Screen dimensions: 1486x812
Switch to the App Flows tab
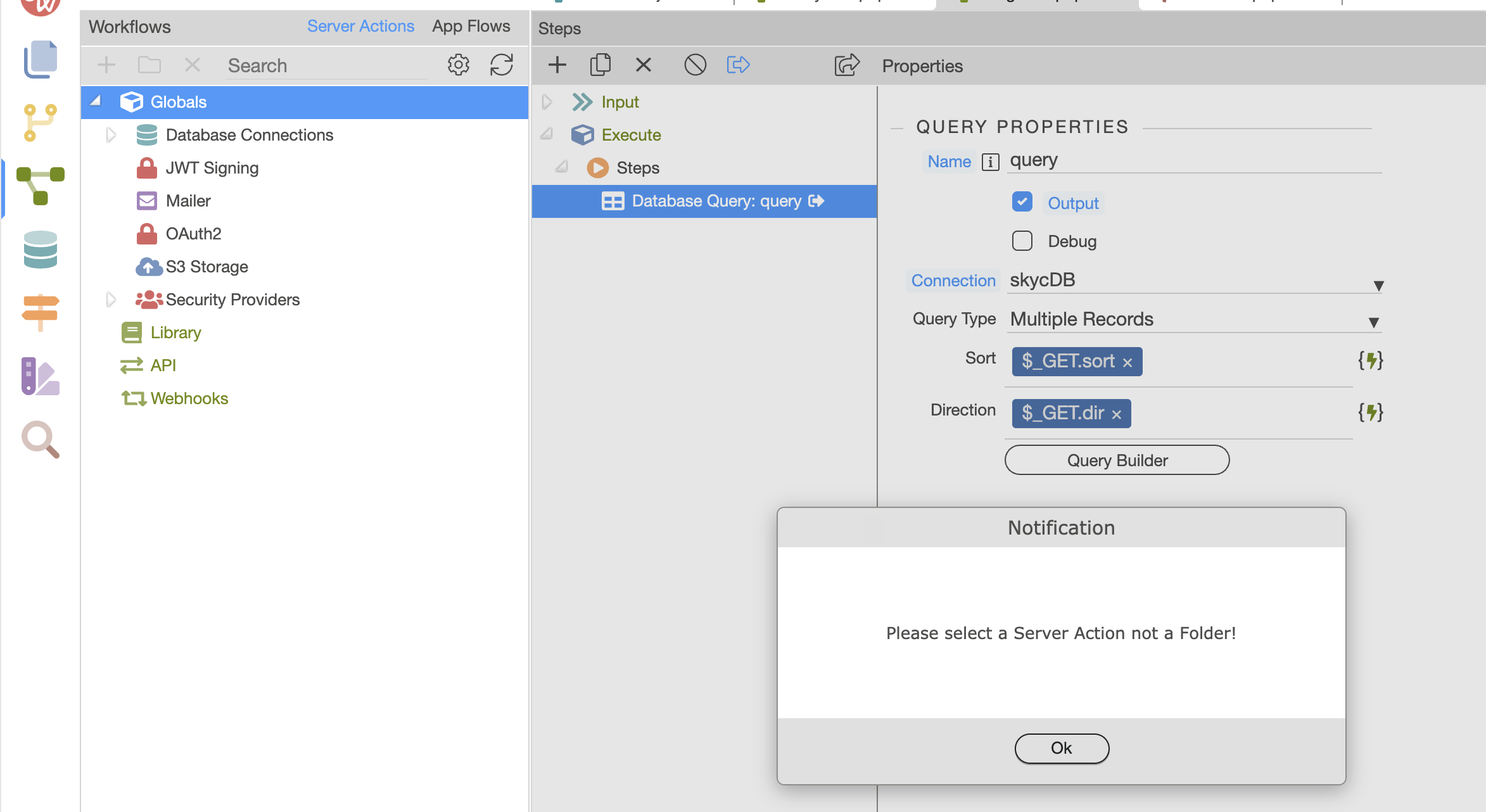point(471,26)
